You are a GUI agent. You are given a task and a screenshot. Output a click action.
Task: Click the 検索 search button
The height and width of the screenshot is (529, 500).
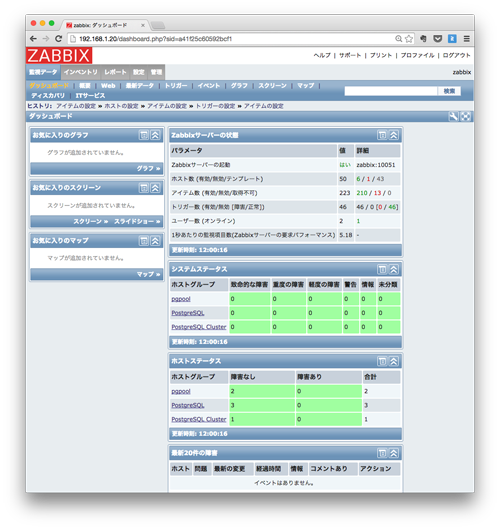449,91
